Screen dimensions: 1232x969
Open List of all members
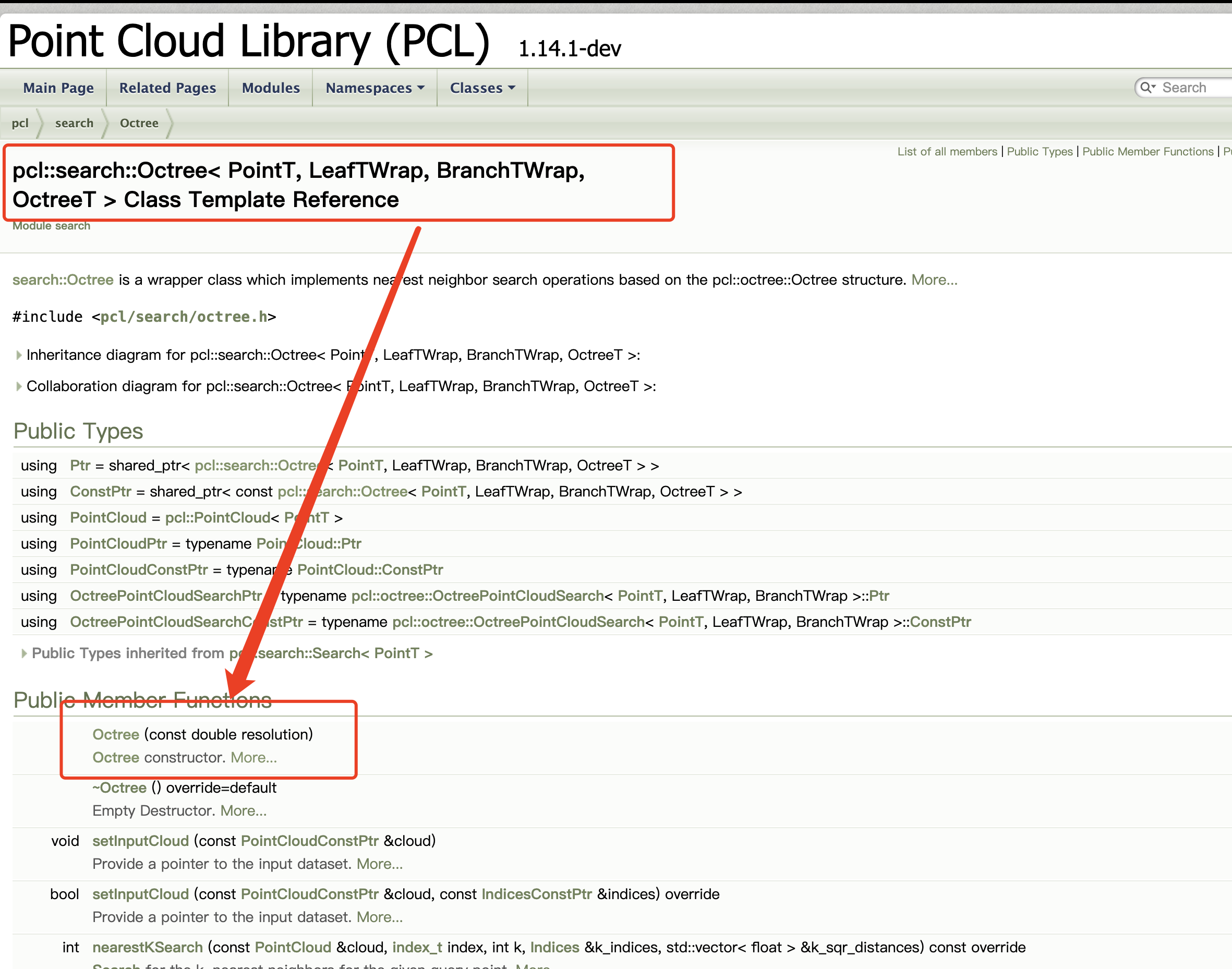point(947,151)
